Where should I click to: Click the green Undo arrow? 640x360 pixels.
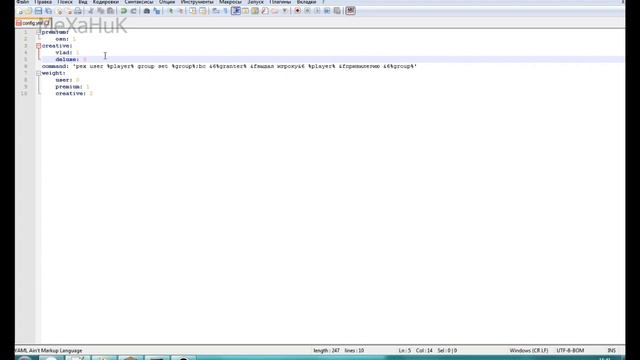click(x=124, y=11)
